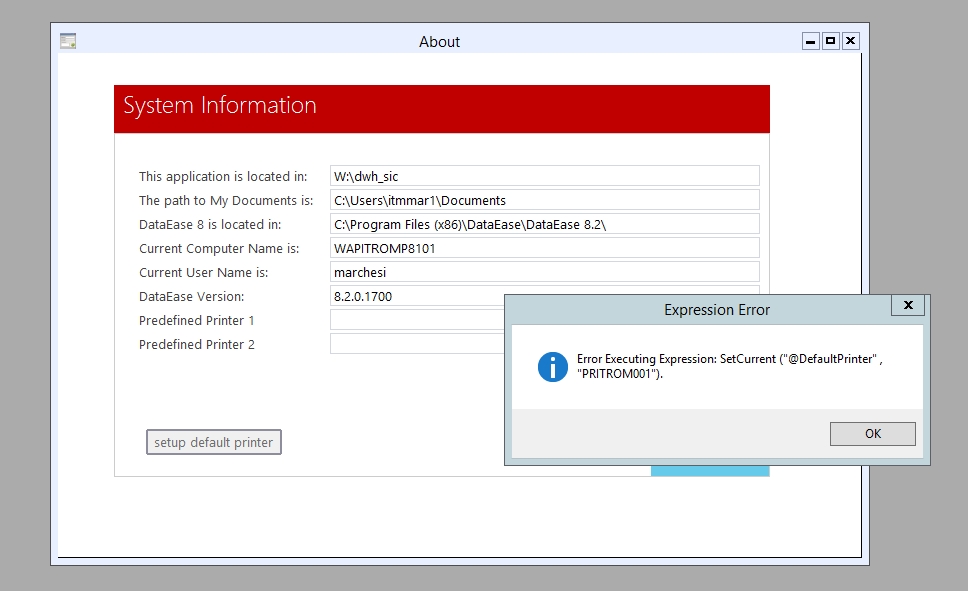Click the 'DataEase 8 is located in:' label

coord(210,225)
